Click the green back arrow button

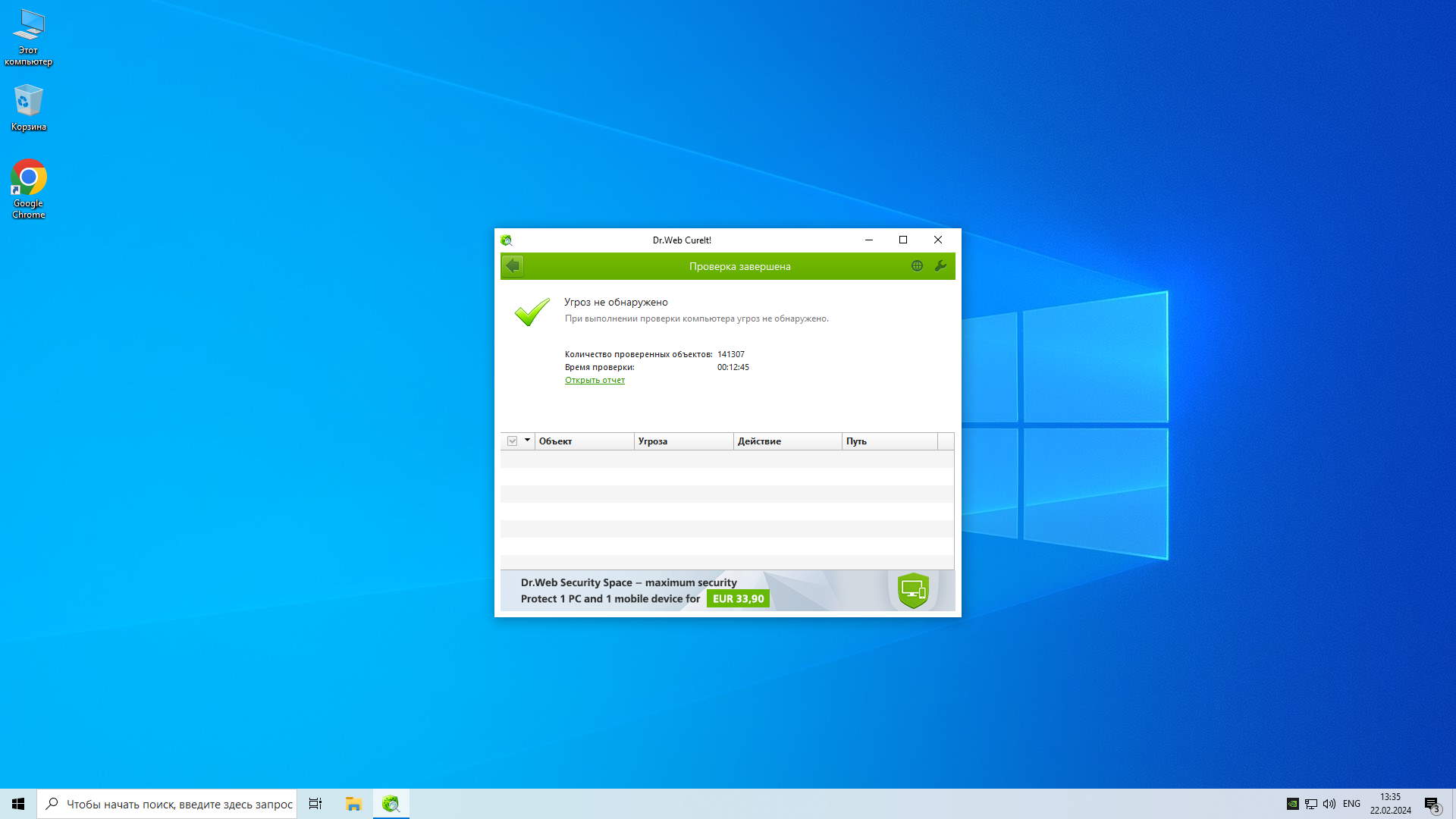point(513,266)
